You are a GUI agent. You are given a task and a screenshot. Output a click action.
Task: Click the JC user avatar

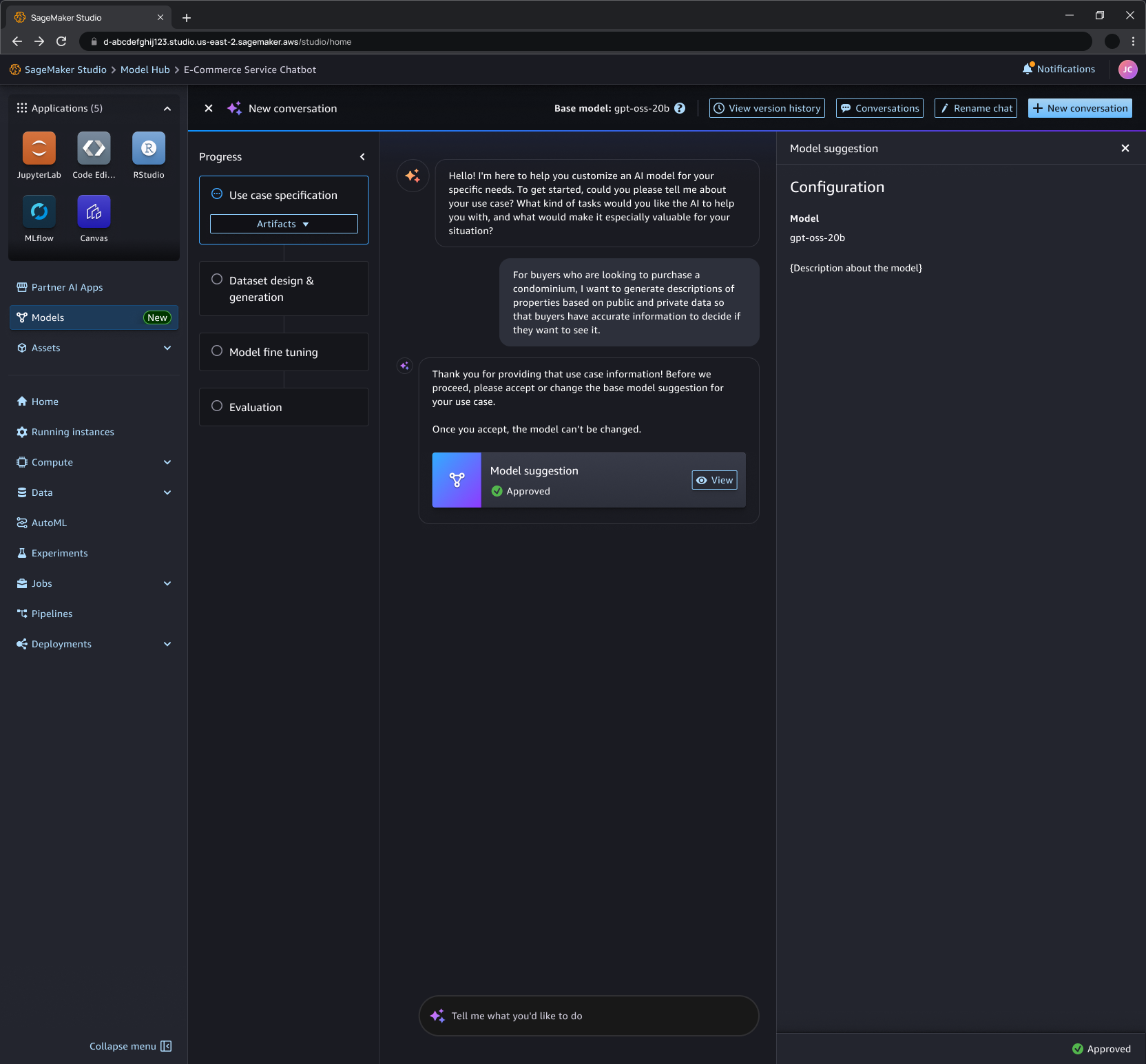pyautogui.click(x=1127, y=69)
